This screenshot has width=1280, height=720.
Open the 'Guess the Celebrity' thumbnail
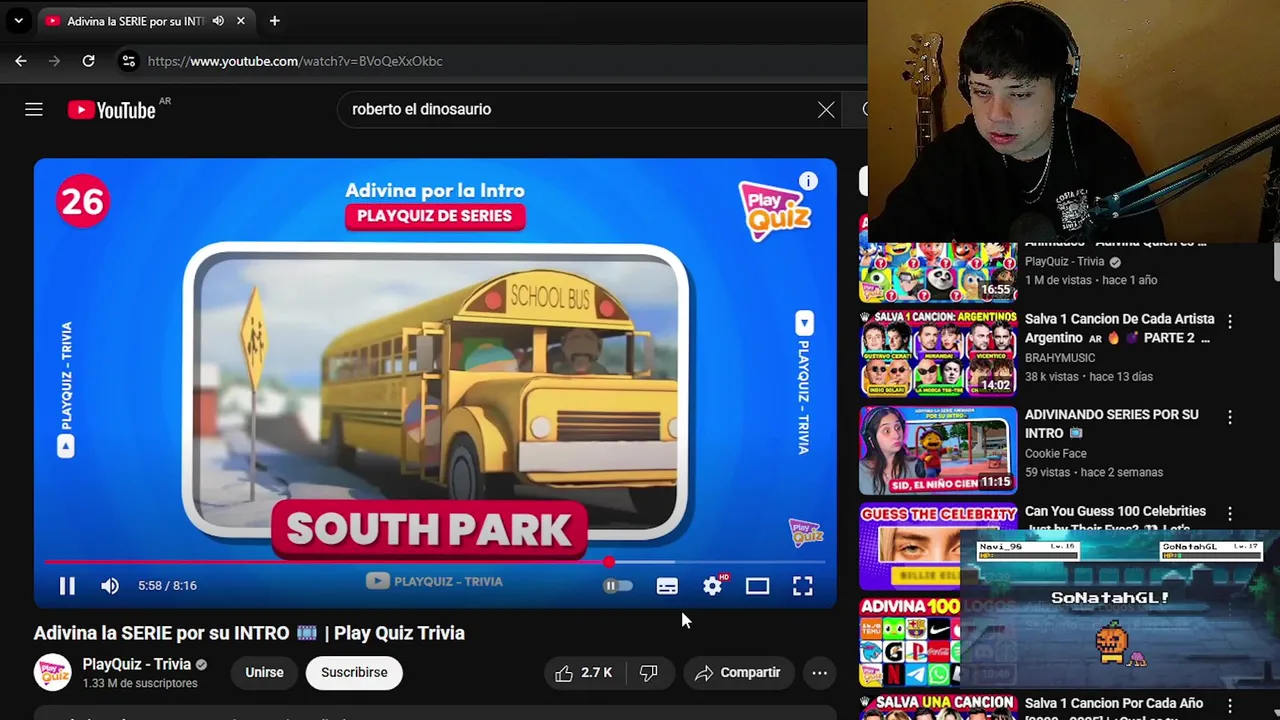coord(909,547)
